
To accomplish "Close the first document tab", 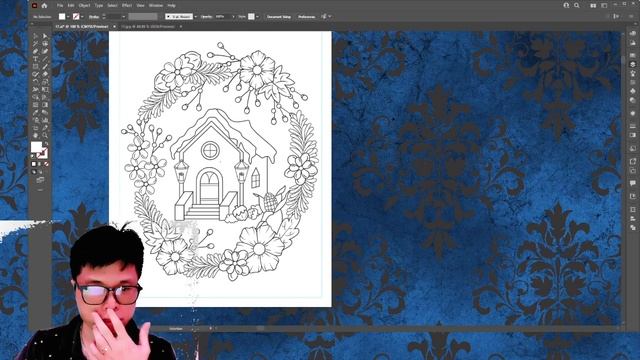I will pyautogui.click(x=114, y=27).
